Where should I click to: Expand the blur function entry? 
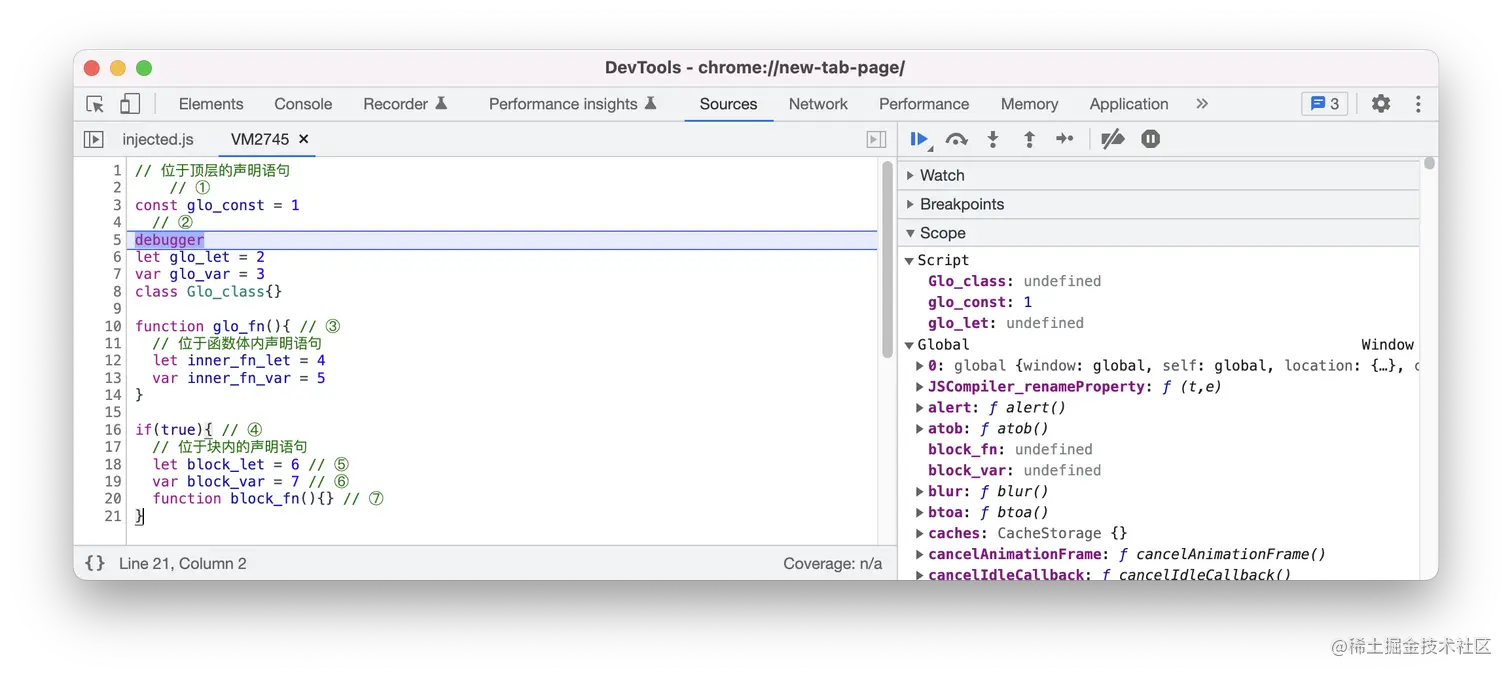pos(920,491)
